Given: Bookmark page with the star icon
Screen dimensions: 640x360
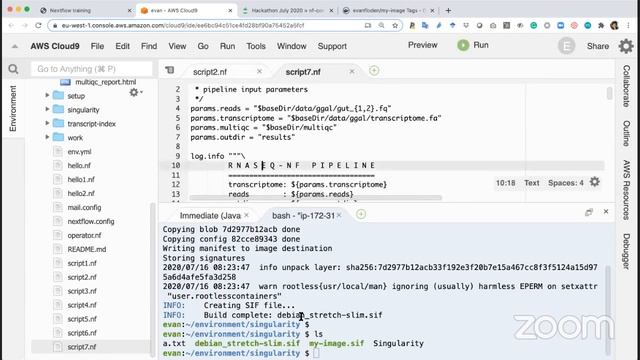Looking at the screenshot, I should click(x=395, y=25).
